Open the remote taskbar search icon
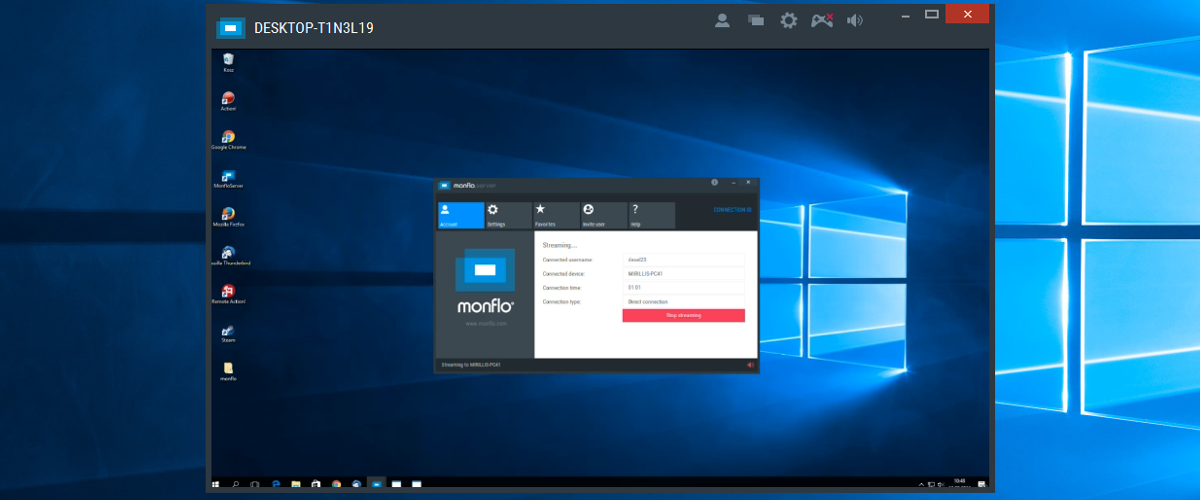This screenshot has height=500, width=1200. point(235,484)
